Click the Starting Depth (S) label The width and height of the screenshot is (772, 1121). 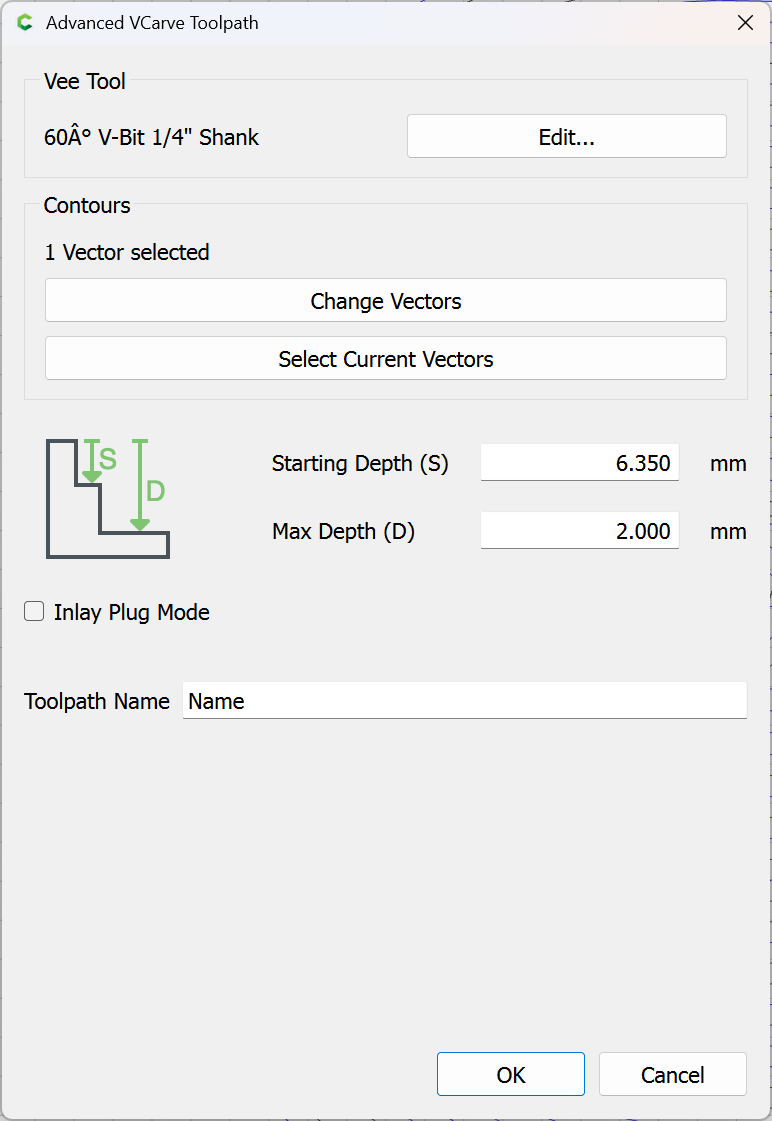tap(360, 463)
